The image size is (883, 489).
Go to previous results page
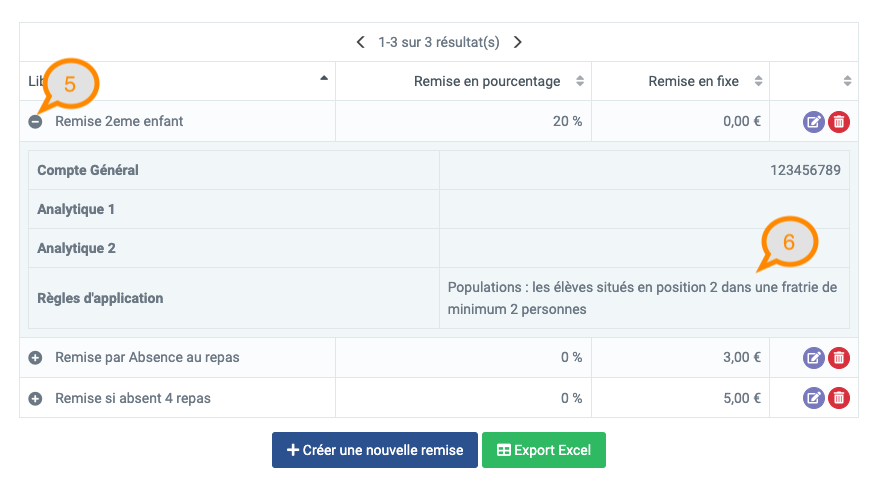click(361, 42)
